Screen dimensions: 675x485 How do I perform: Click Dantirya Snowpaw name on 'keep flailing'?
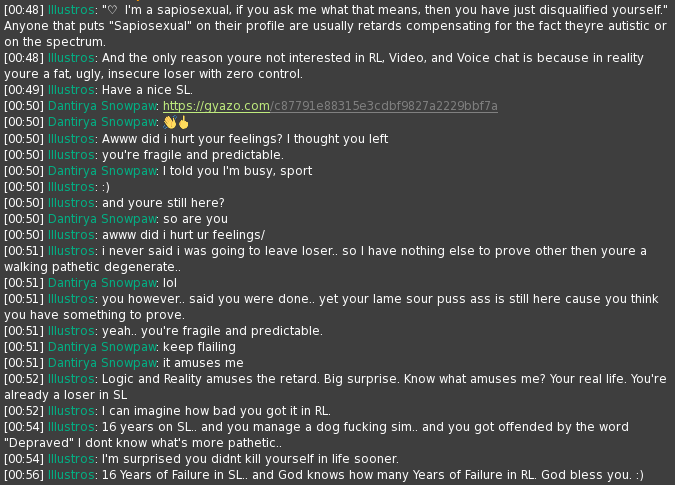[x=102, y=347]
